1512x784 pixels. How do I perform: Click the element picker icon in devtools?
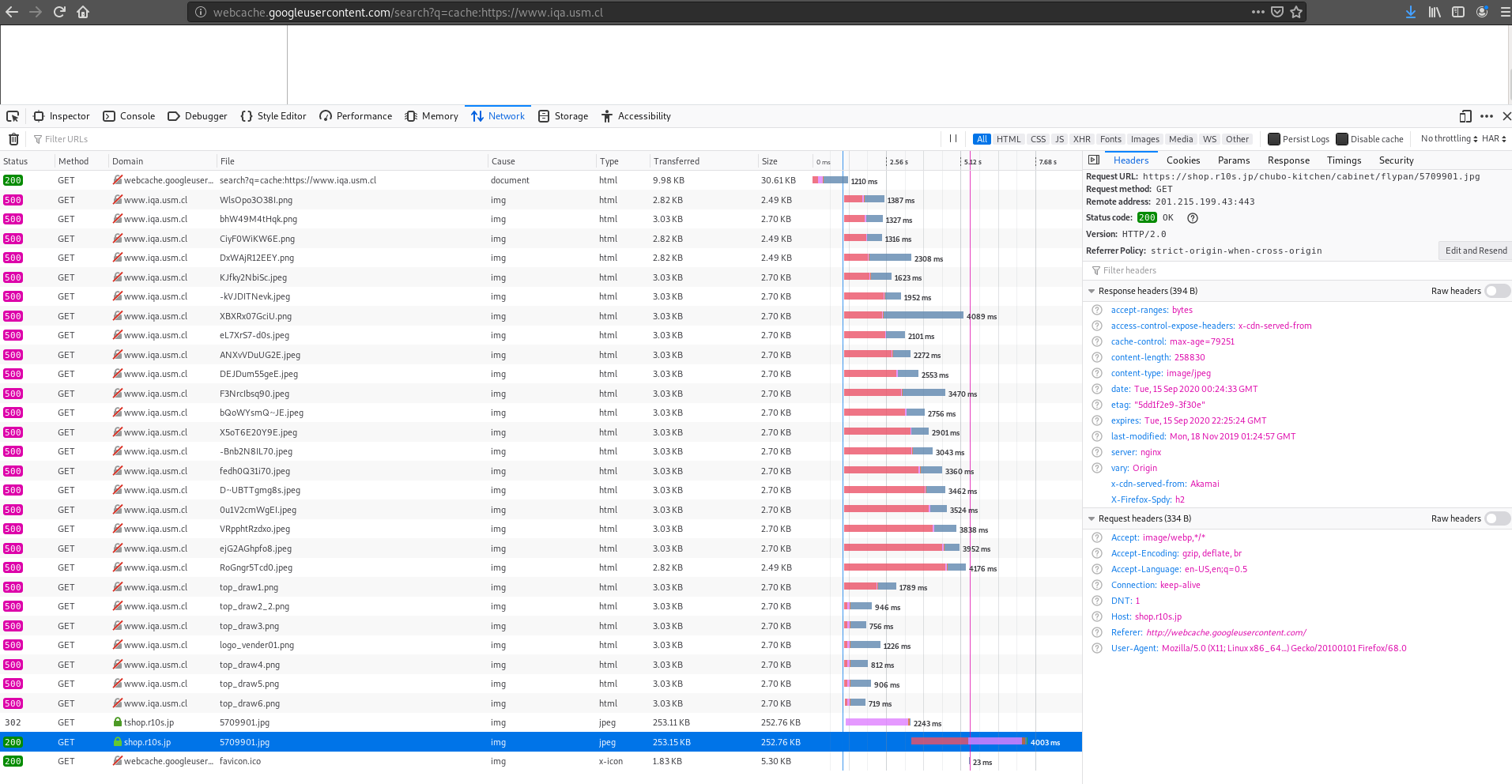(x=13, y=116)
